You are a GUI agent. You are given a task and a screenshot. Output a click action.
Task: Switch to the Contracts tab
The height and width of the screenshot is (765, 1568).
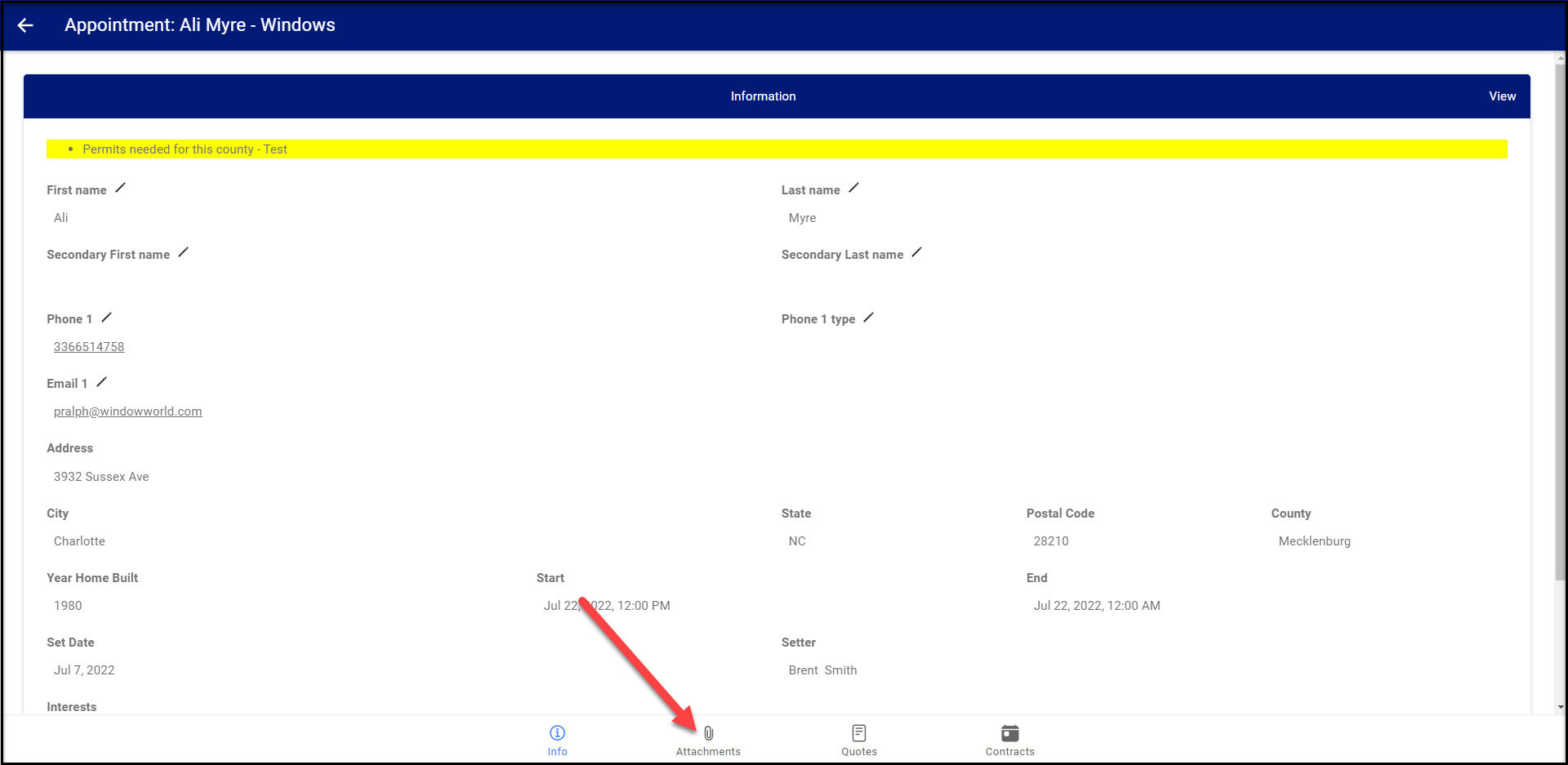coord(1010,741)
